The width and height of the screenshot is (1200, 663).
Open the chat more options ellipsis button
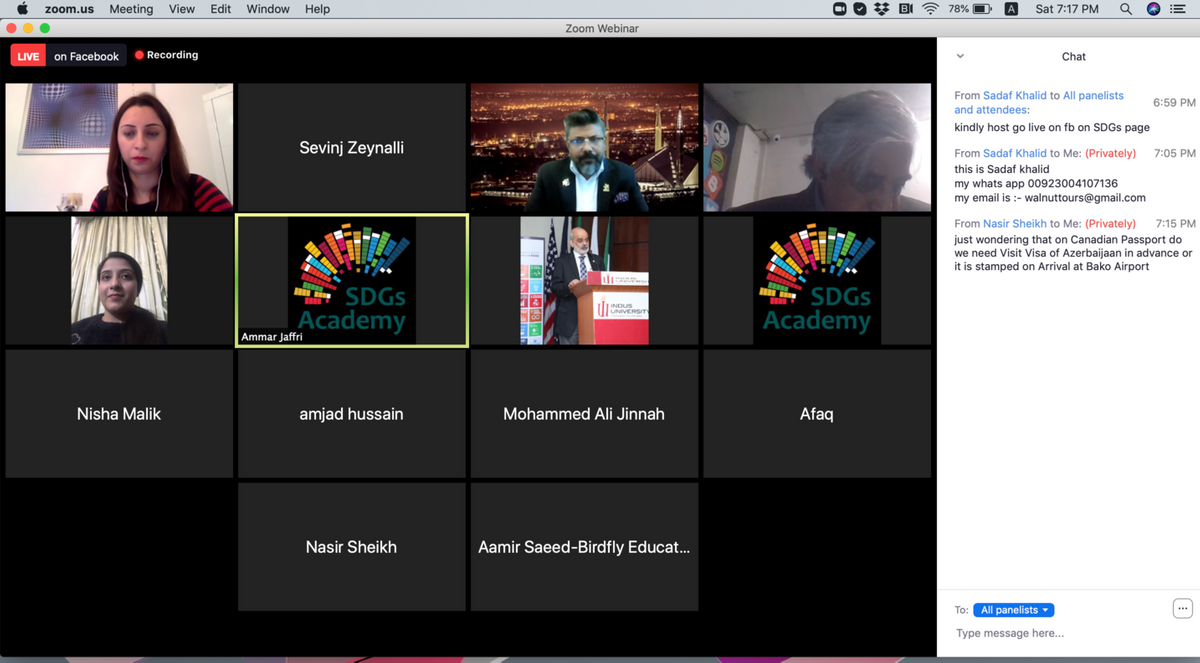click(x=1182, y=608)
